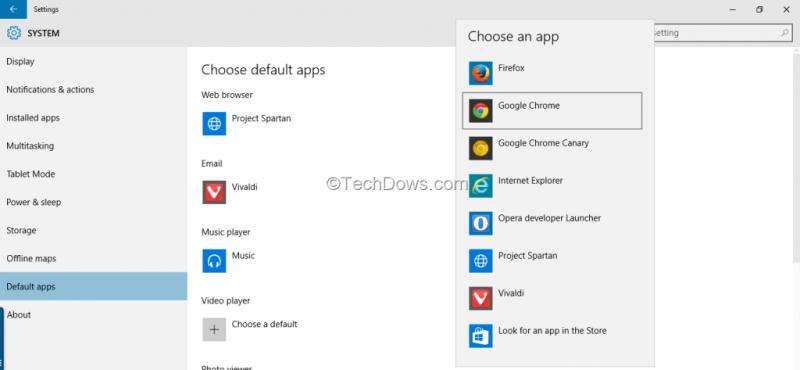800x370 pixels.
Task: Minimize the Settings window
Action: 733,9
